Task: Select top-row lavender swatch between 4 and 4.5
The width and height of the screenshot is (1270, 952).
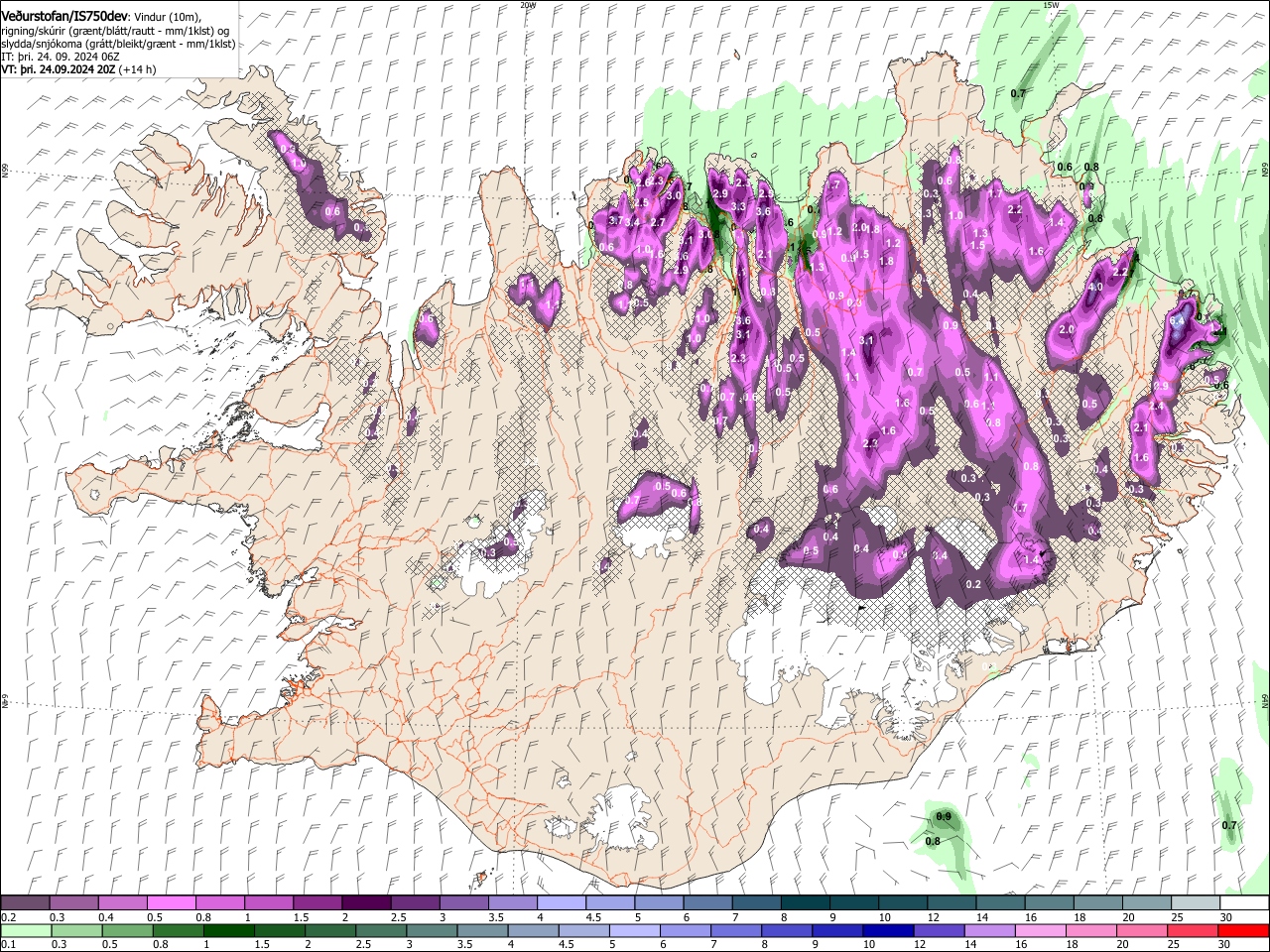Action: (x=561, y=903)
